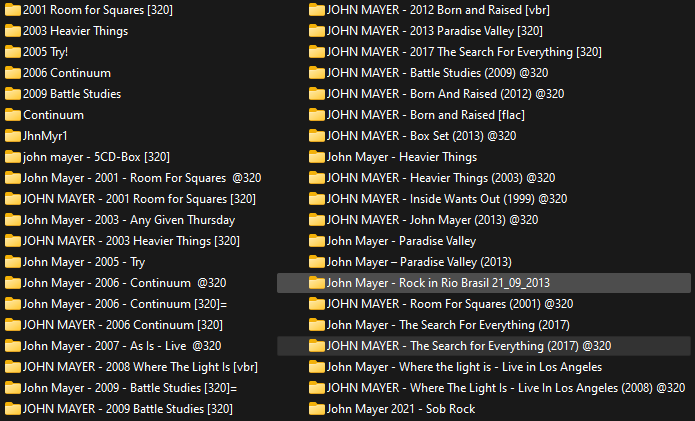Click folder icon of 'John Mayer - Heavier Things'
Image resolution: width=695 pixels, height=421 pixels.
click(316, 157)
